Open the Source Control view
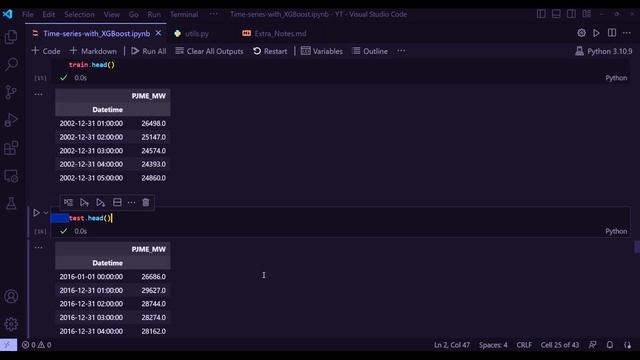 pos(11,92)
